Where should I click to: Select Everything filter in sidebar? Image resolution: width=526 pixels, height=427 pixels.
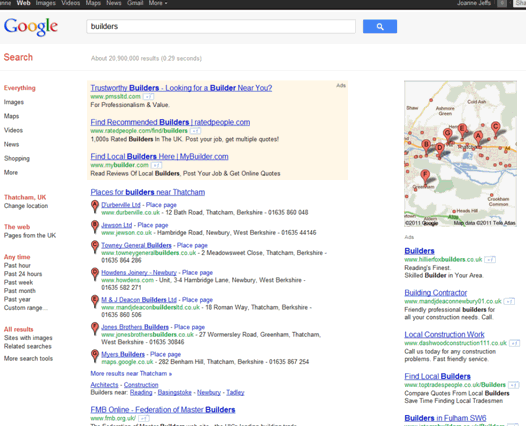[x=19, y=88]
